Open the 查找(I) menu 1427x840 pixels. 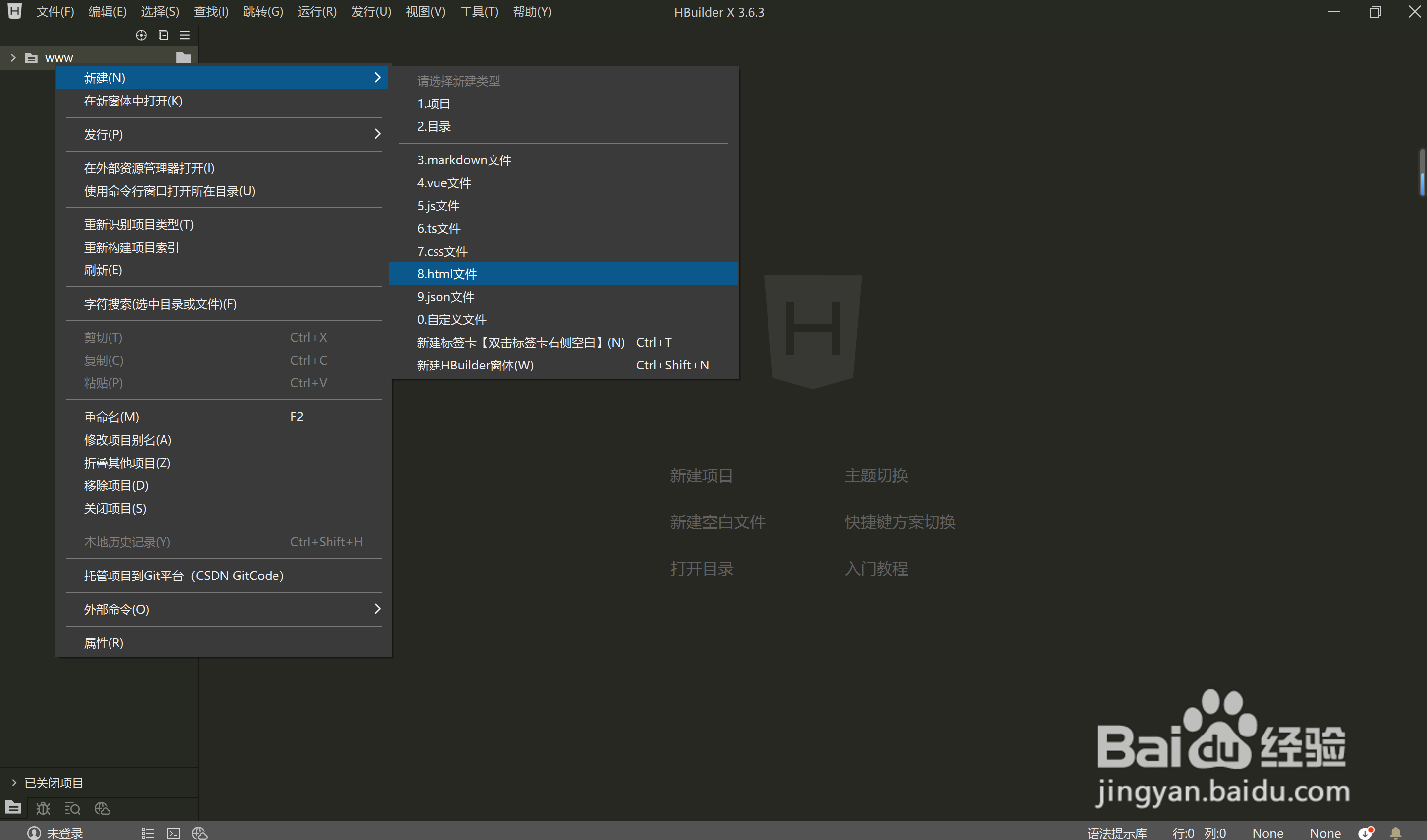click(x=211, y=12)
